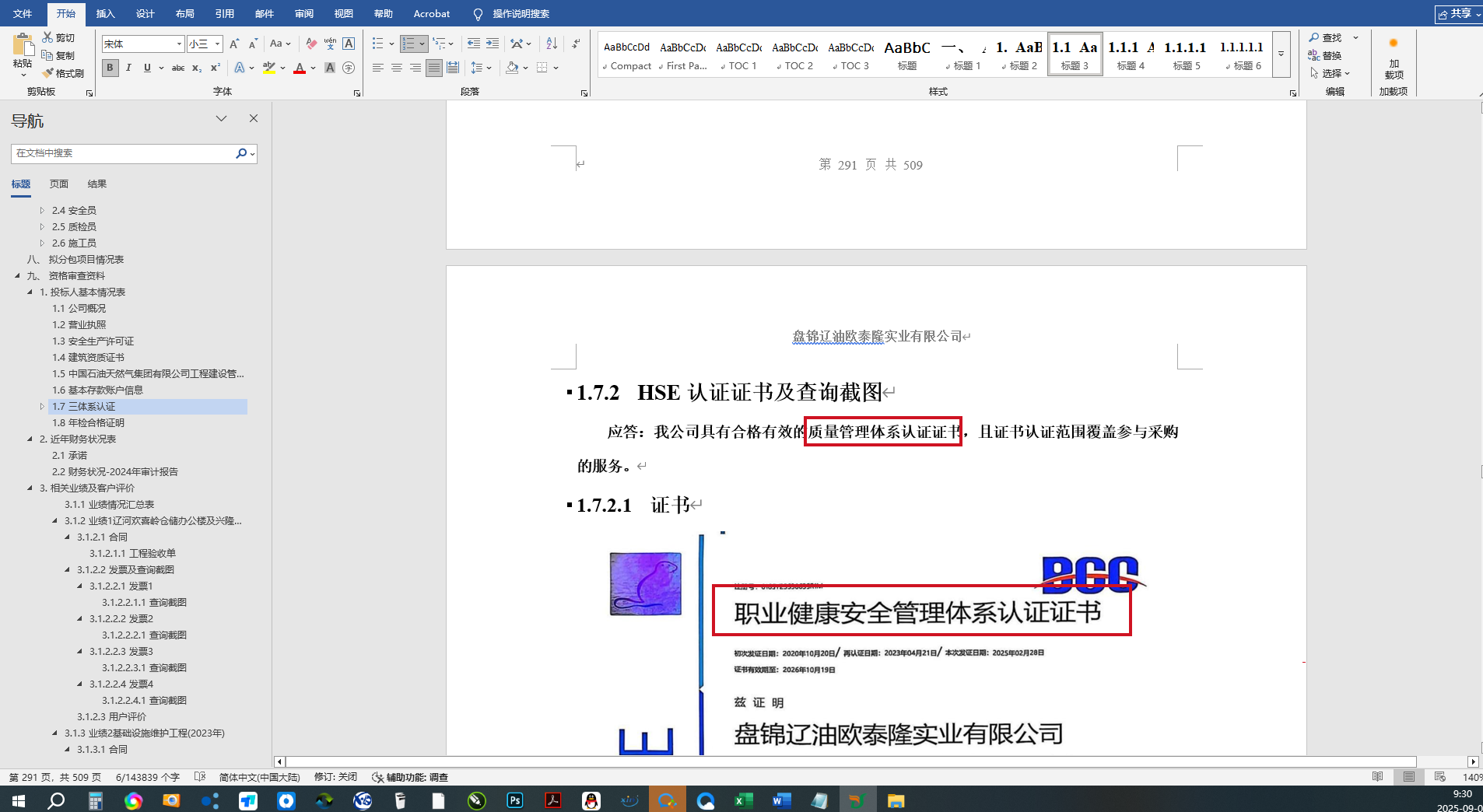
Task: Center-align the paragraph
Action: [x=397, y=68]
